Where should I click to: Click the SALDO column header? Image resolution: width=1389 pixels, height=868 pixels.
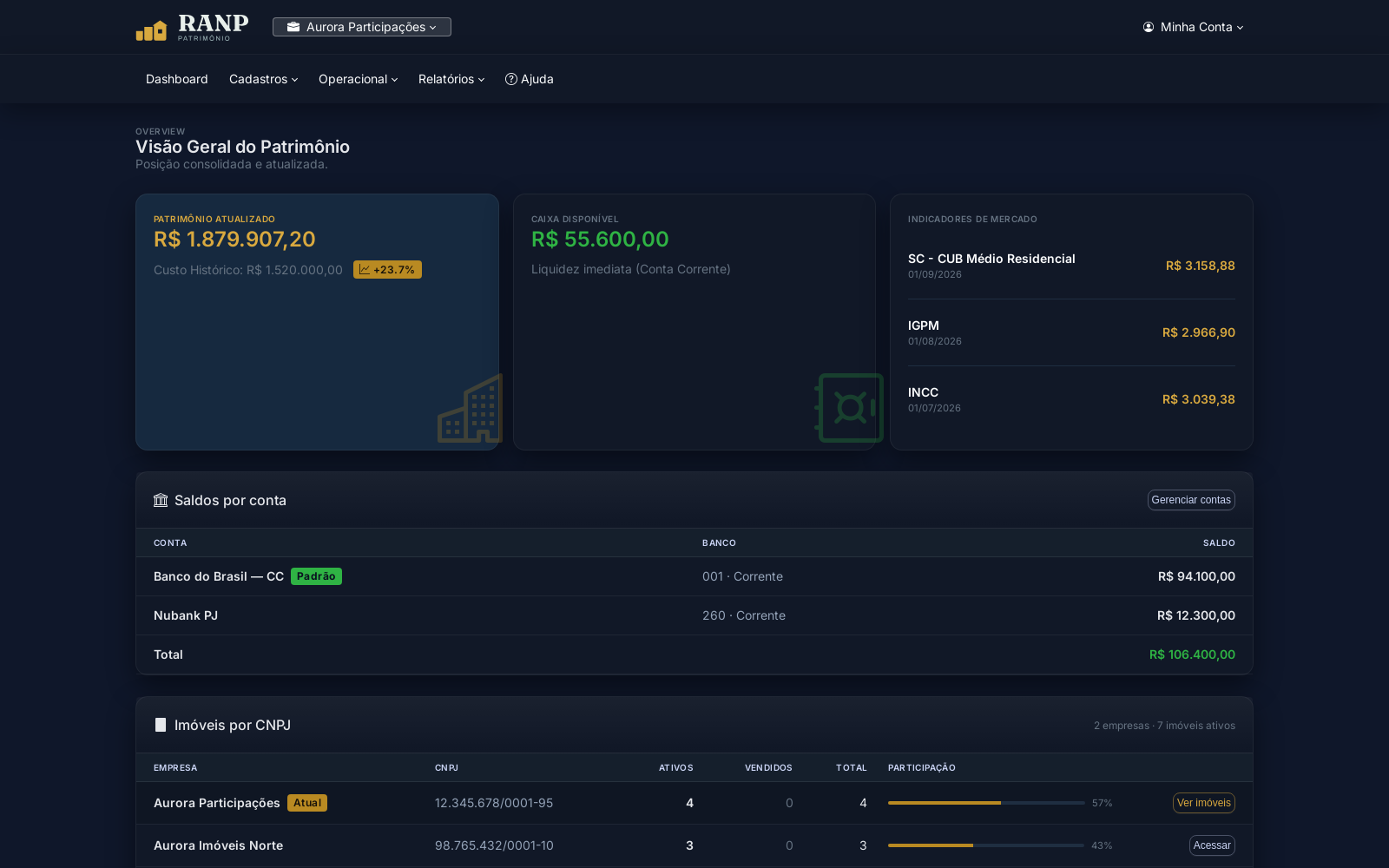point(1219,542)
